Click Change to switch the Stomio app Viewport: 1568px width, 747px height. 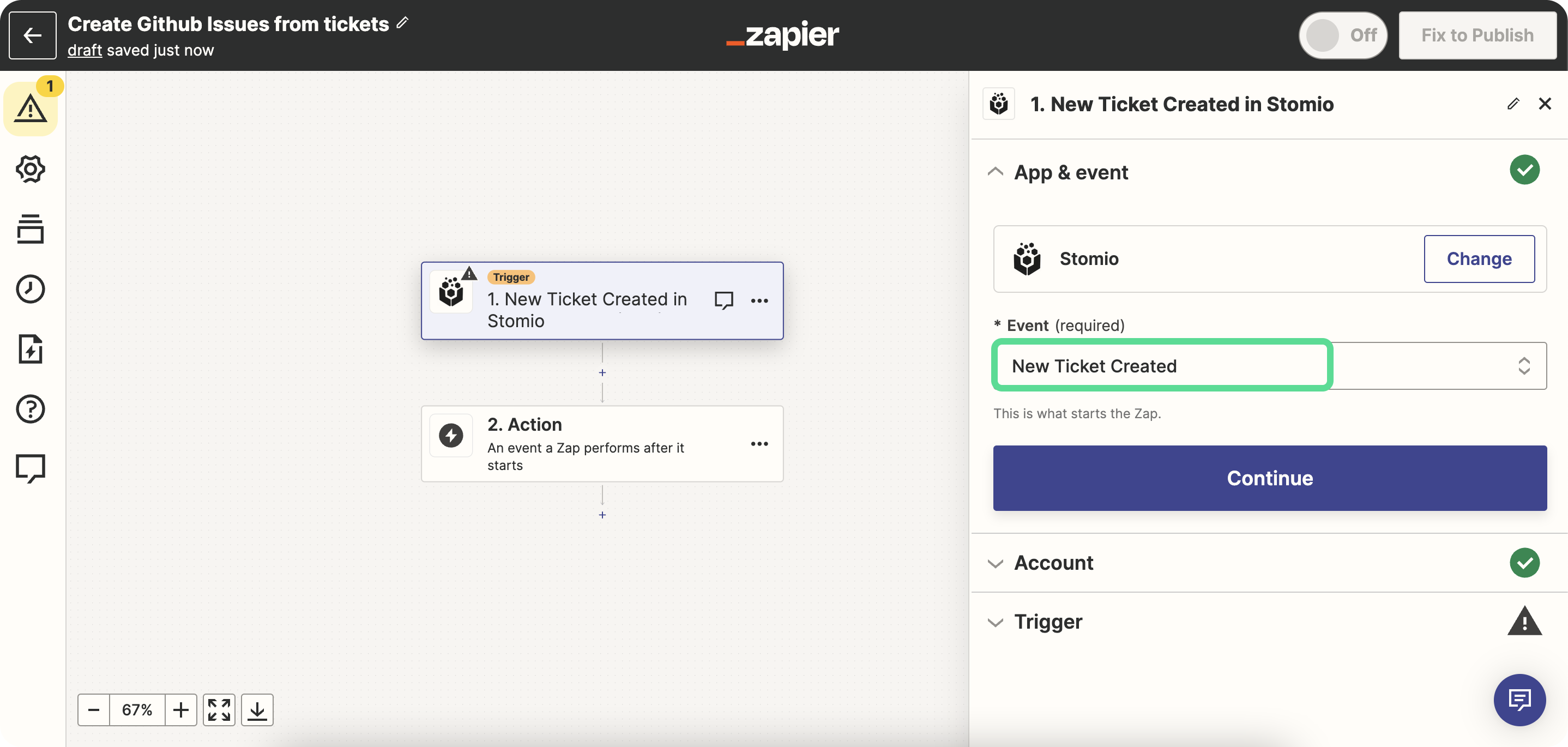pos(1479,259)
